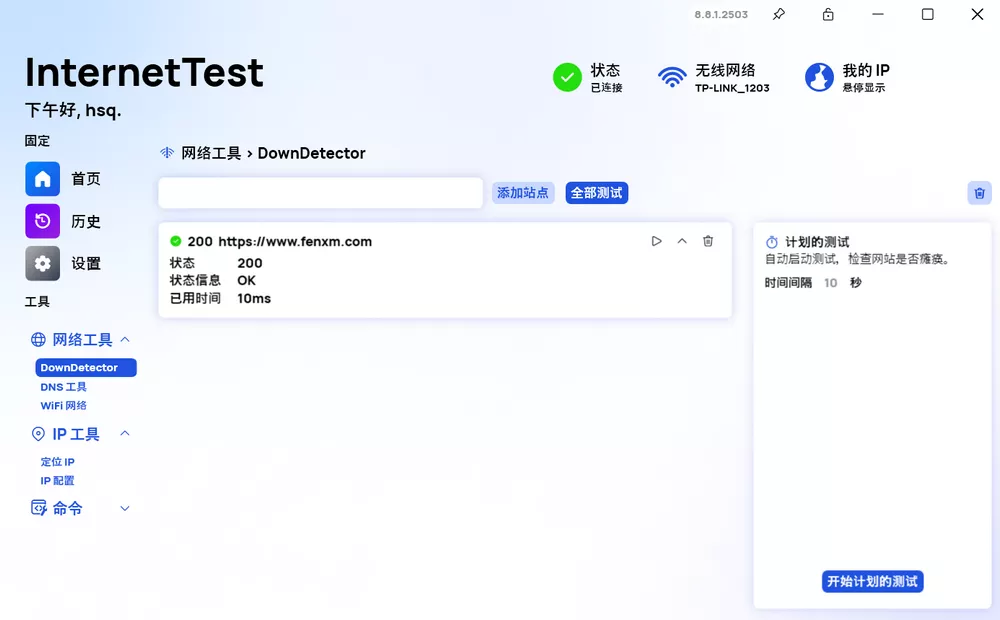The image size is (1000, 620).
Task: Delete the fenxm.com site entry
Action: point(708,241)
